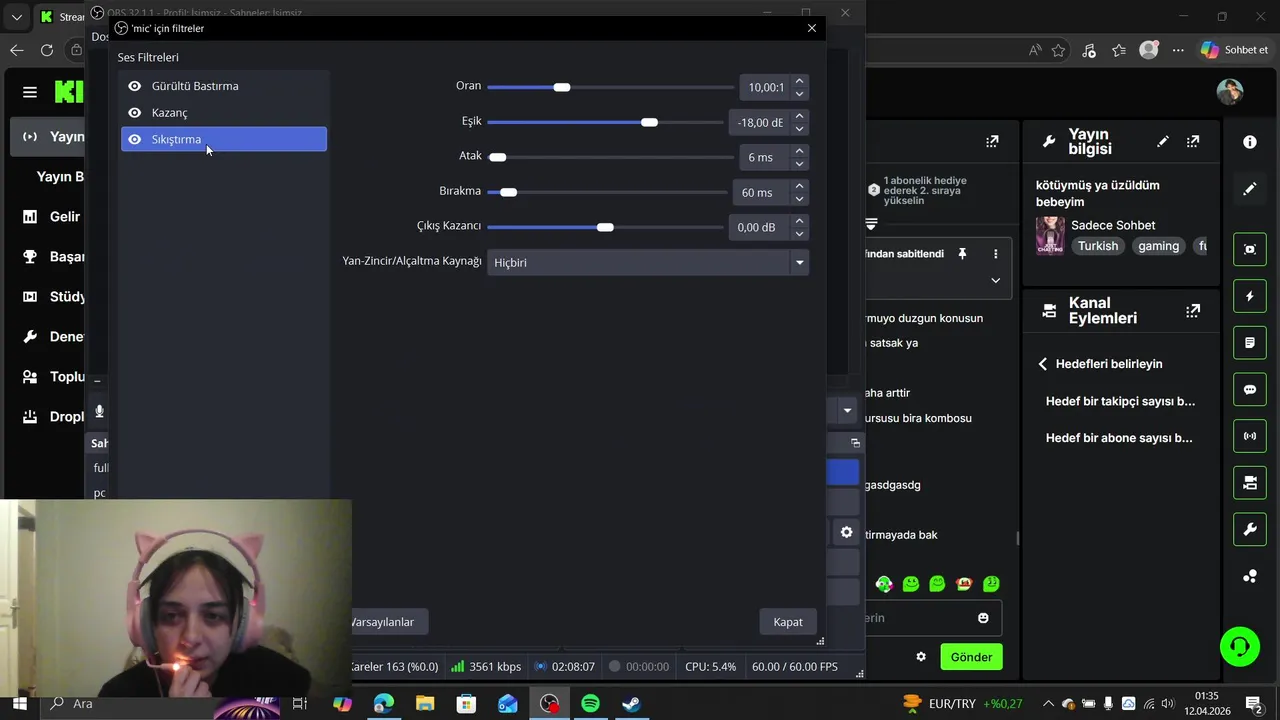The width and height of the screenshot is (1280, 720).
Task: Decrease Çıkış Kazancı with down arrow
Action: [799, 234]
